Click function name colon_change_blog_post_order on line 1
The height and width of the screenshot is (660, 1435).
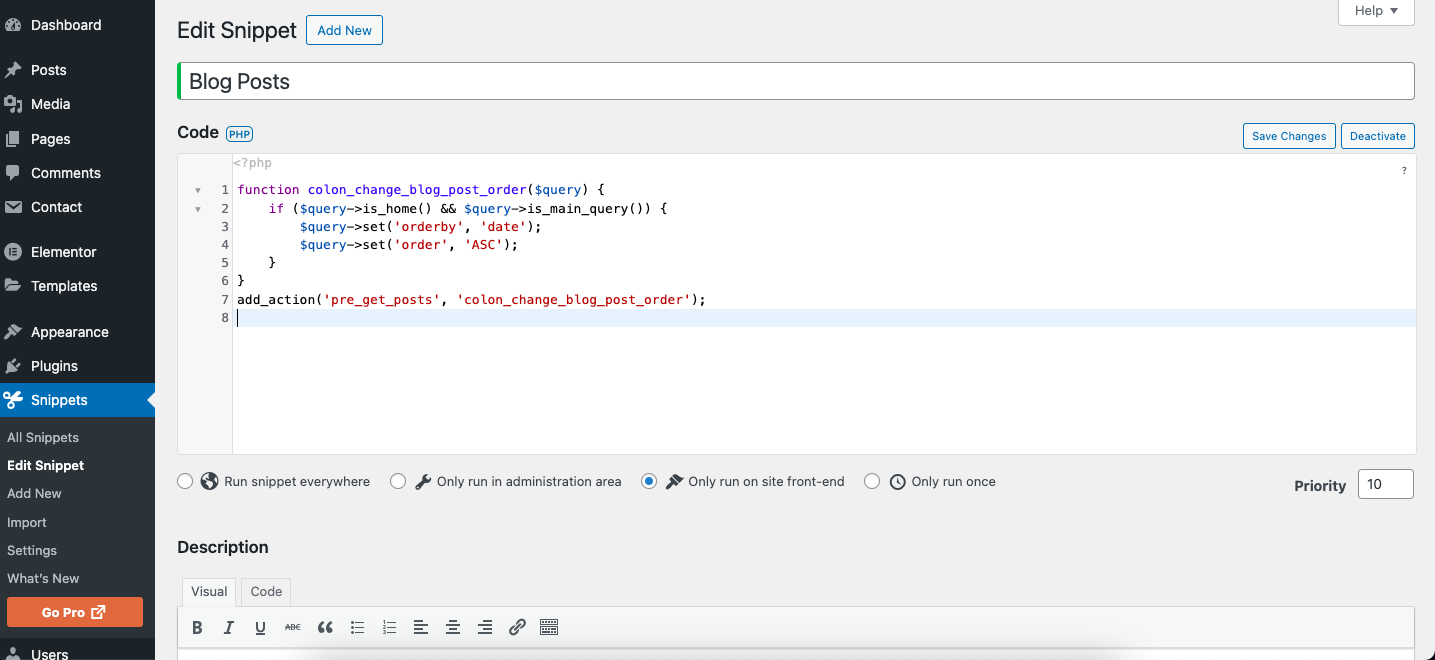(417, 190)
